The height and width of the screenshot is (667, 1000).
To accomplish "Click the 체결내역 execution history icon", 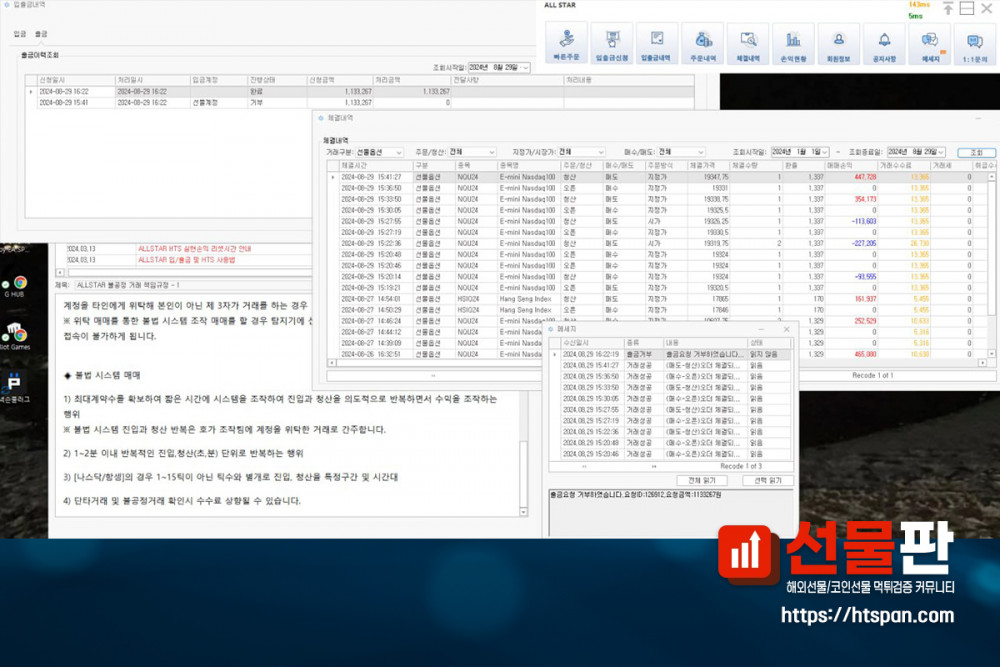I will (747, 46).
